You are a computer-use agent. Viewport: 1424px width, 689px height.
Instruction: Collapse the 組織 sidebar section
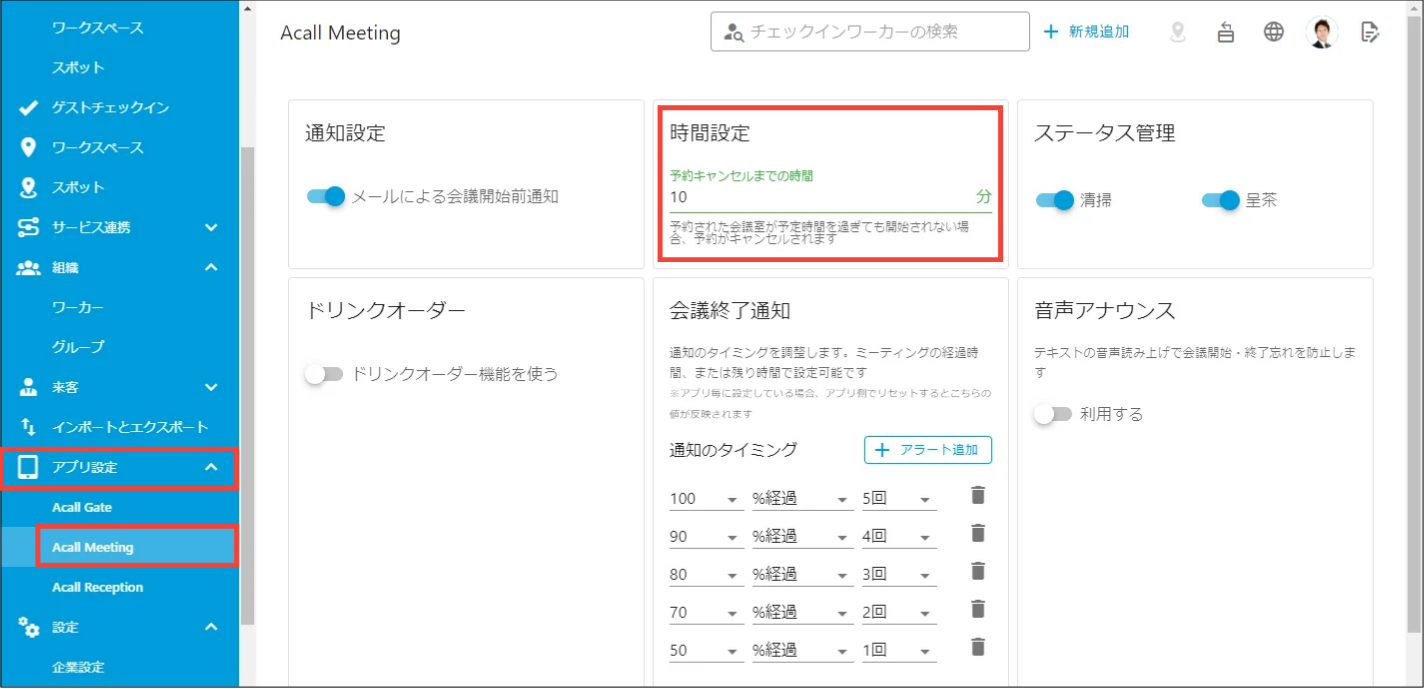pyautogui.click(x=211, y=267)
